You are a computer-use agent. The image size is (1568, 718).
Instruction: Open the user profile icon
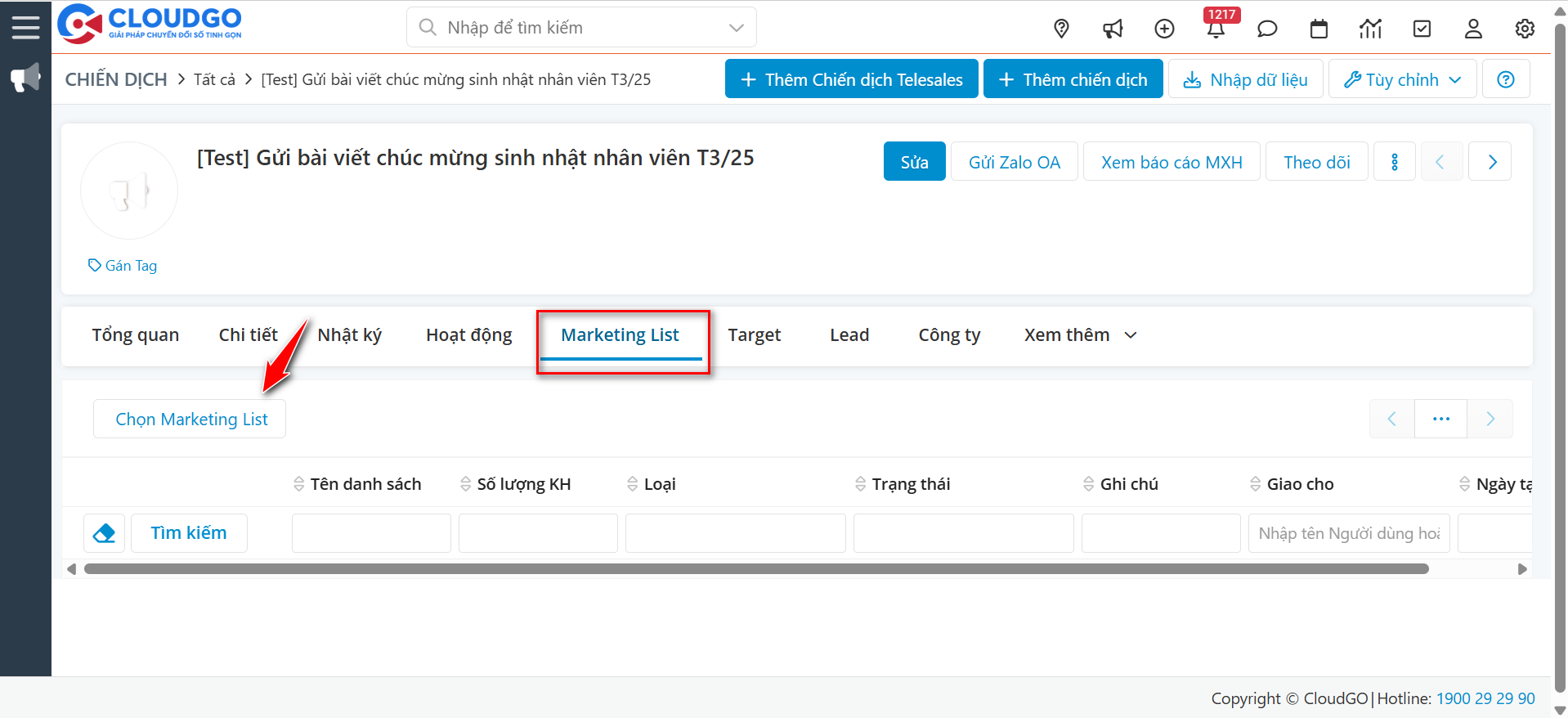coord(1473,29)
